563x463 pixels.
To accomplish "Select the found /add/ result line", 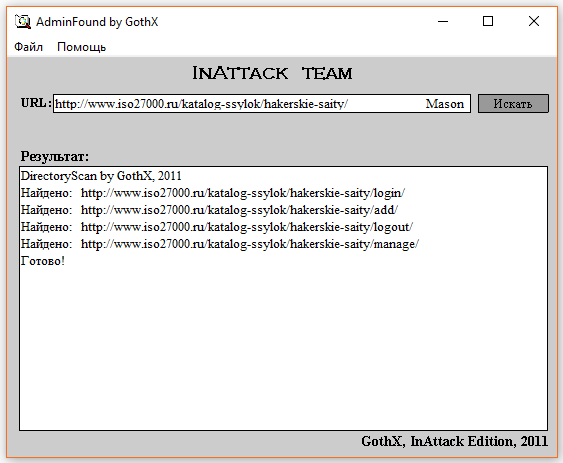I will click(209, 210).
